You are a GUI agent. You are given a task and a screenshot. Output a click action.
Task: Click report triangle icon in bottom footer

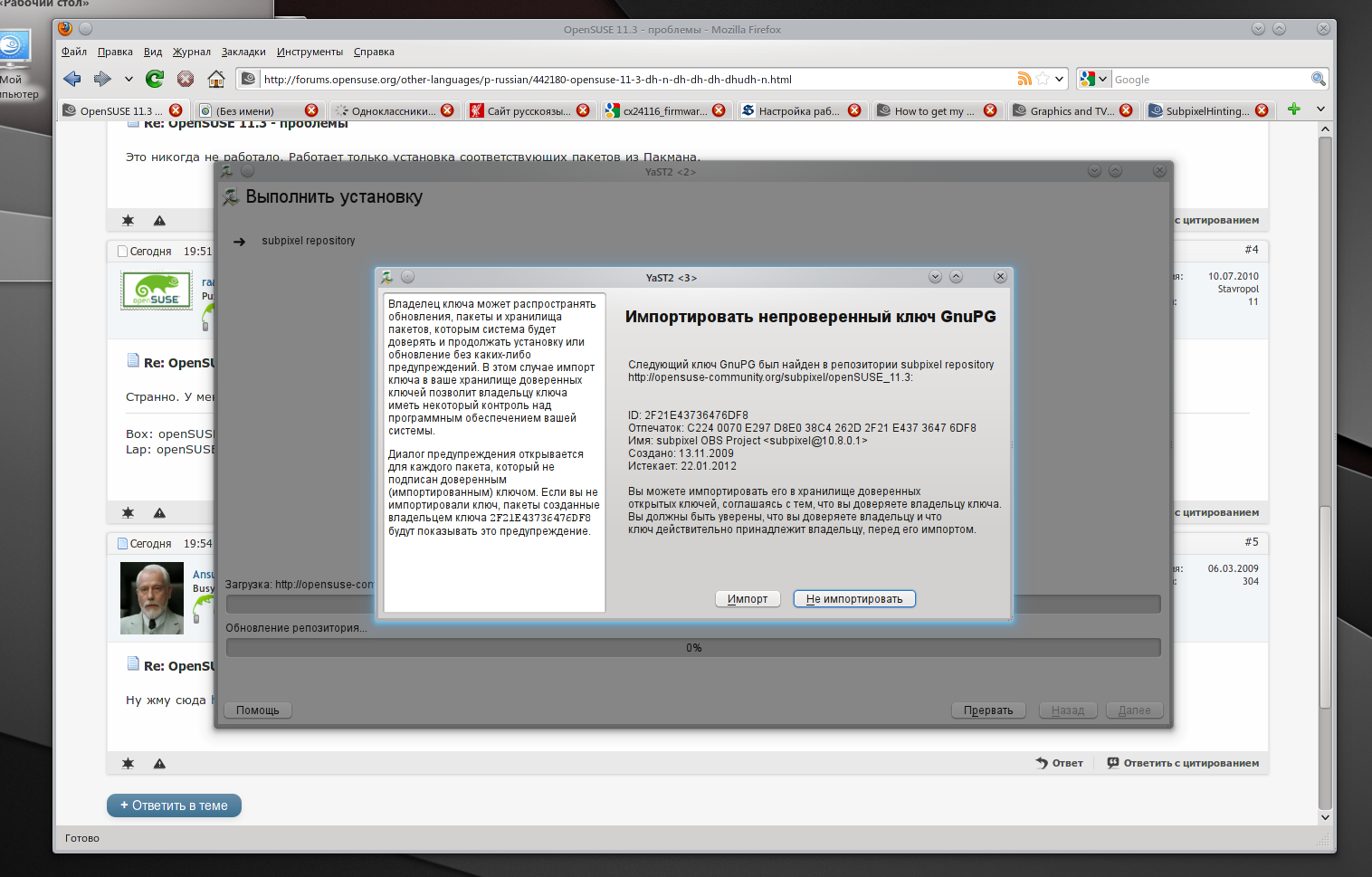click(x=159, y=763)
